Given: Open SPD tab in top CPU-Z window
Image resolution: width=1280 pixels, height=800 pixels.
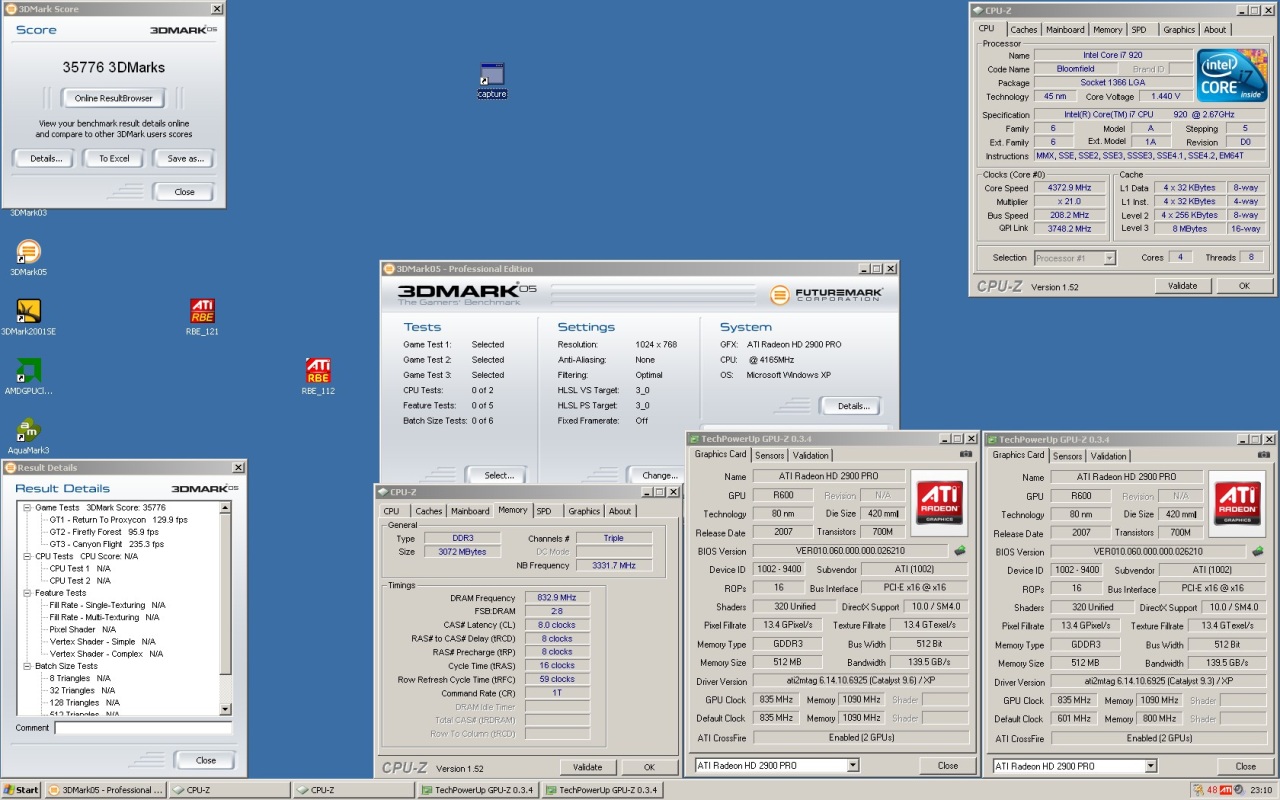Looking at the screenshot, I should pyautogui.click(x=1139, y=30).
